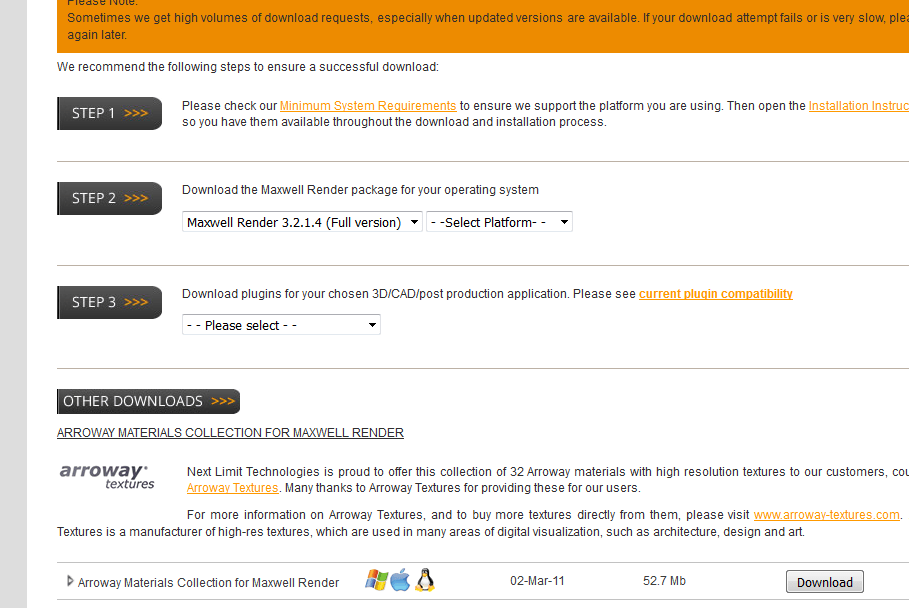Open the current plugin compatibility link

715,293
